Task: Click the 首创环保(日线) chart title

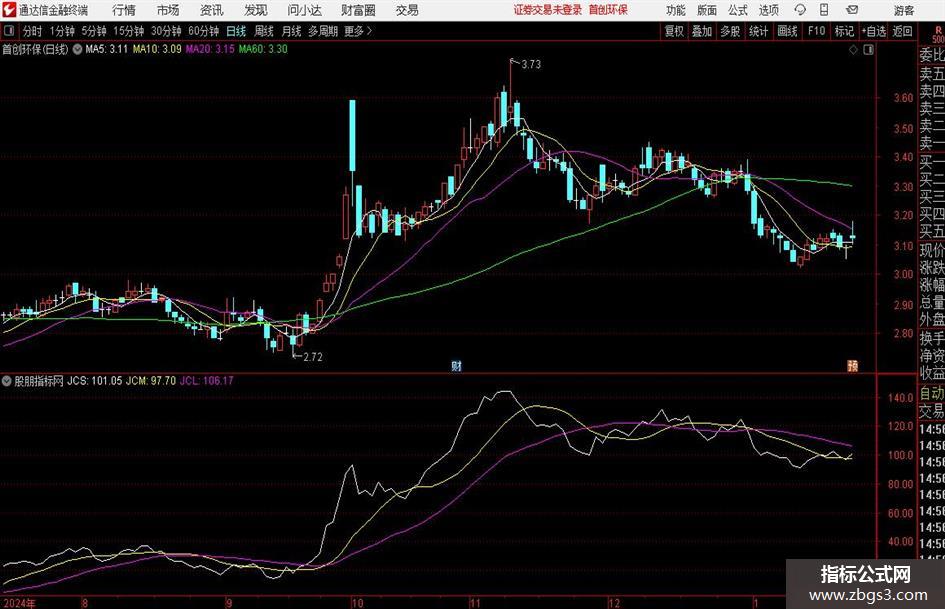Action: pyautogui.click(x=35, y=49)
